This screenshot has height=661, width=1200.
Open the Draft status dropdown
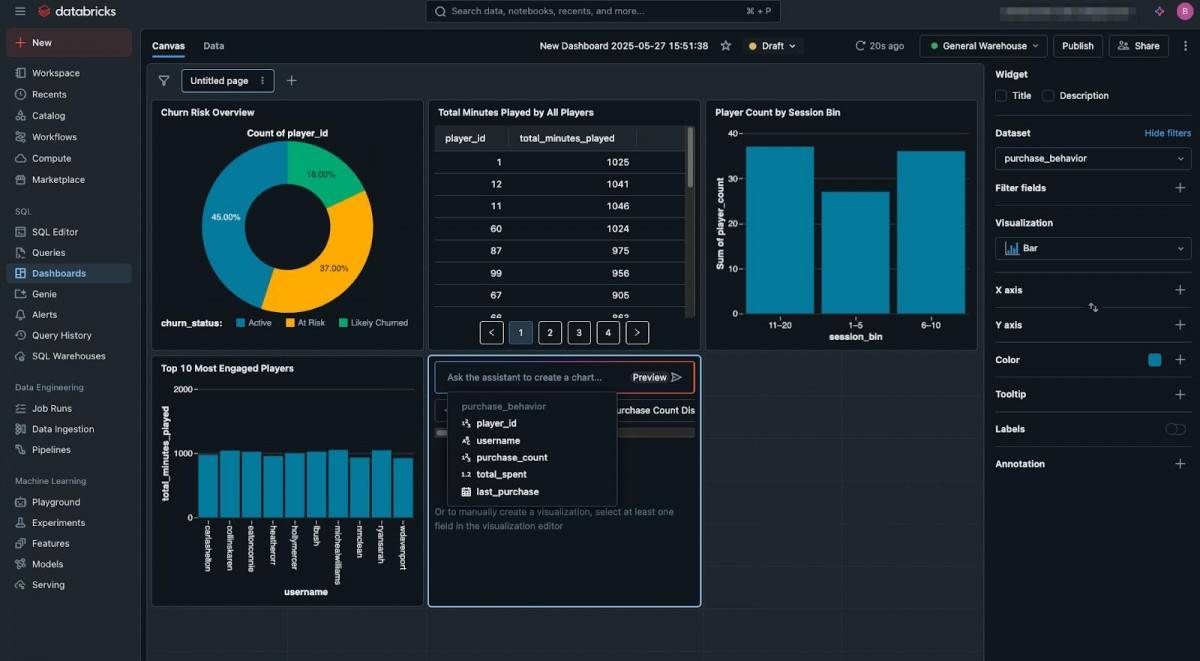[x=772, y=46]
